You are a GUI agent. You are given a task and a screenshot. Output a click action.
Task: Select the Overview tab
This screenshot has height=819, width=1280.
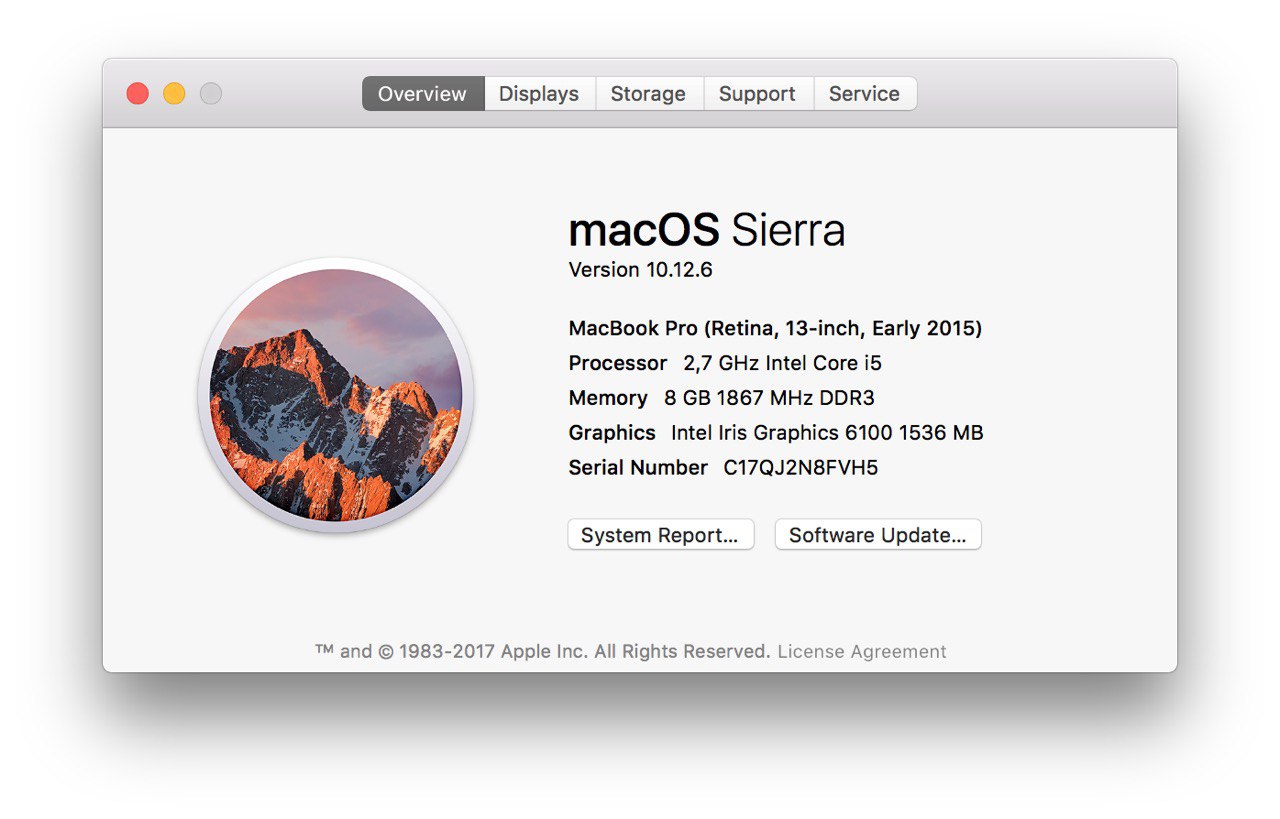422,94
